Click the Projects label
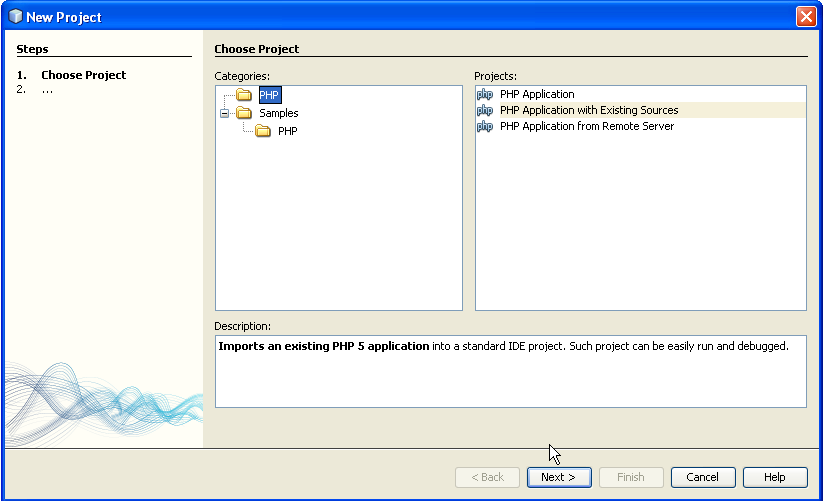The width and height of the screenshot is (823, 501). pyautogui.click(x=495, y=76)
